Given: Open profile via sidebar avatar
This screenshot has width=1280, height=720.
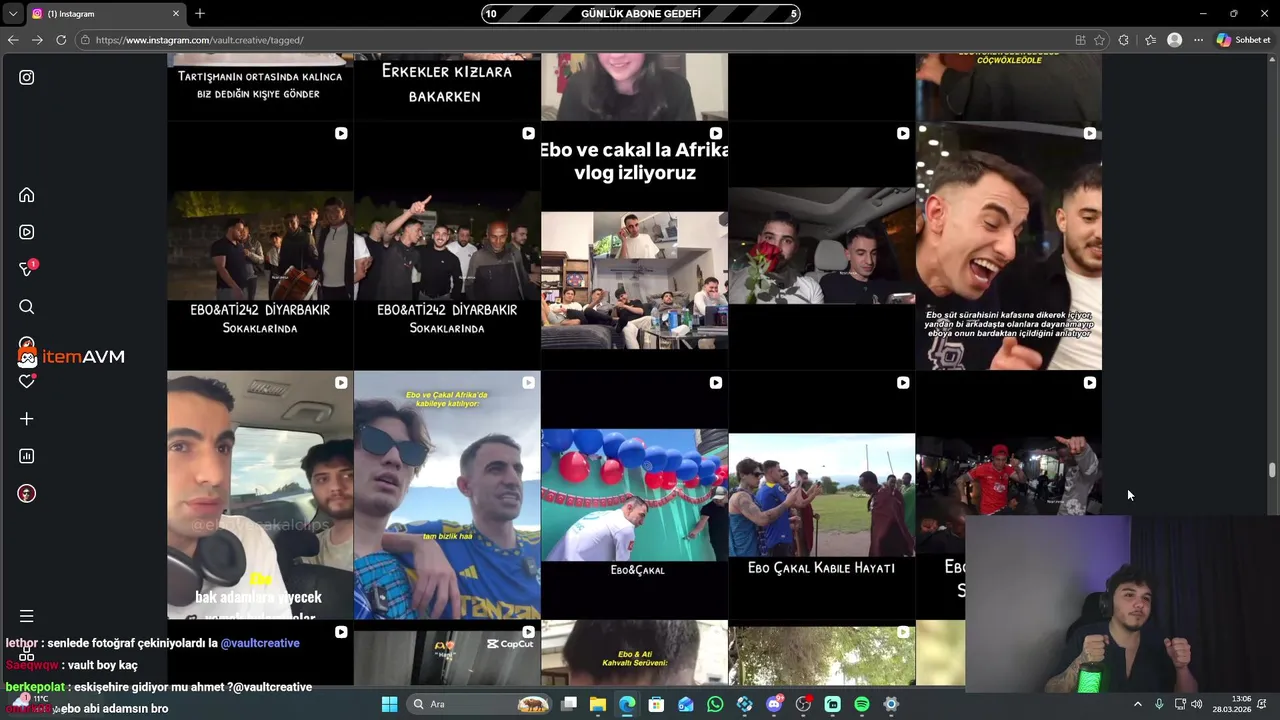Looking at the screenshot, I should point(27,494).
